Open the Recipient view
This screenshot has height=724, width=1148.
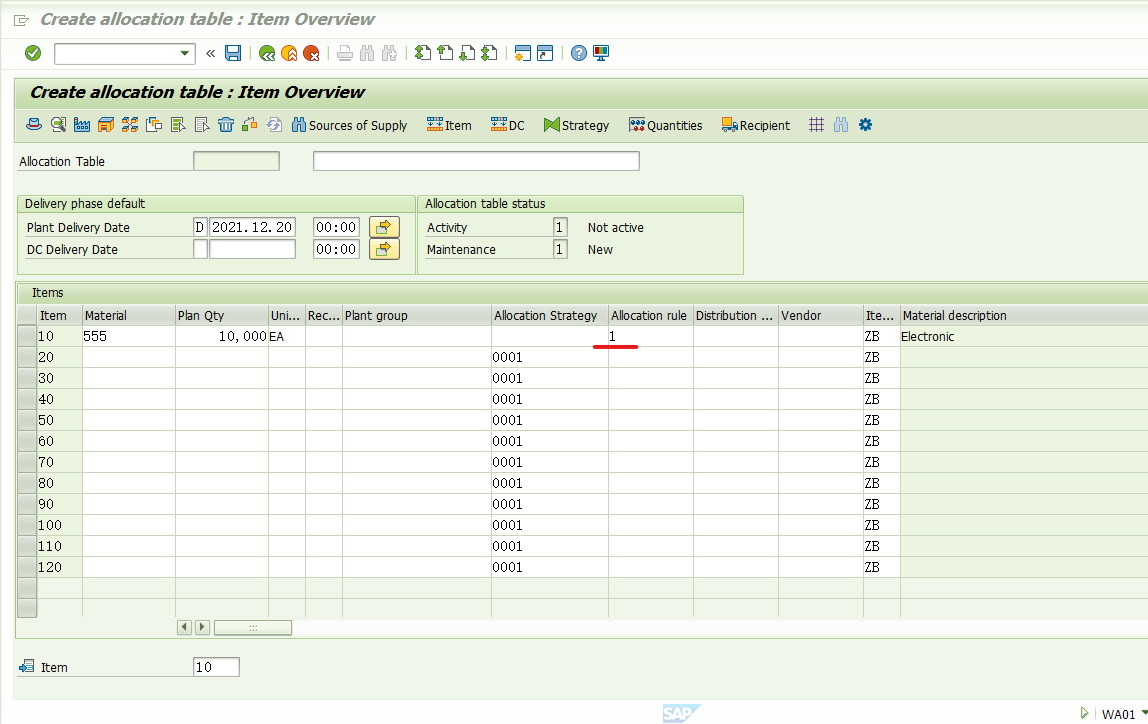tap(756, 125)
